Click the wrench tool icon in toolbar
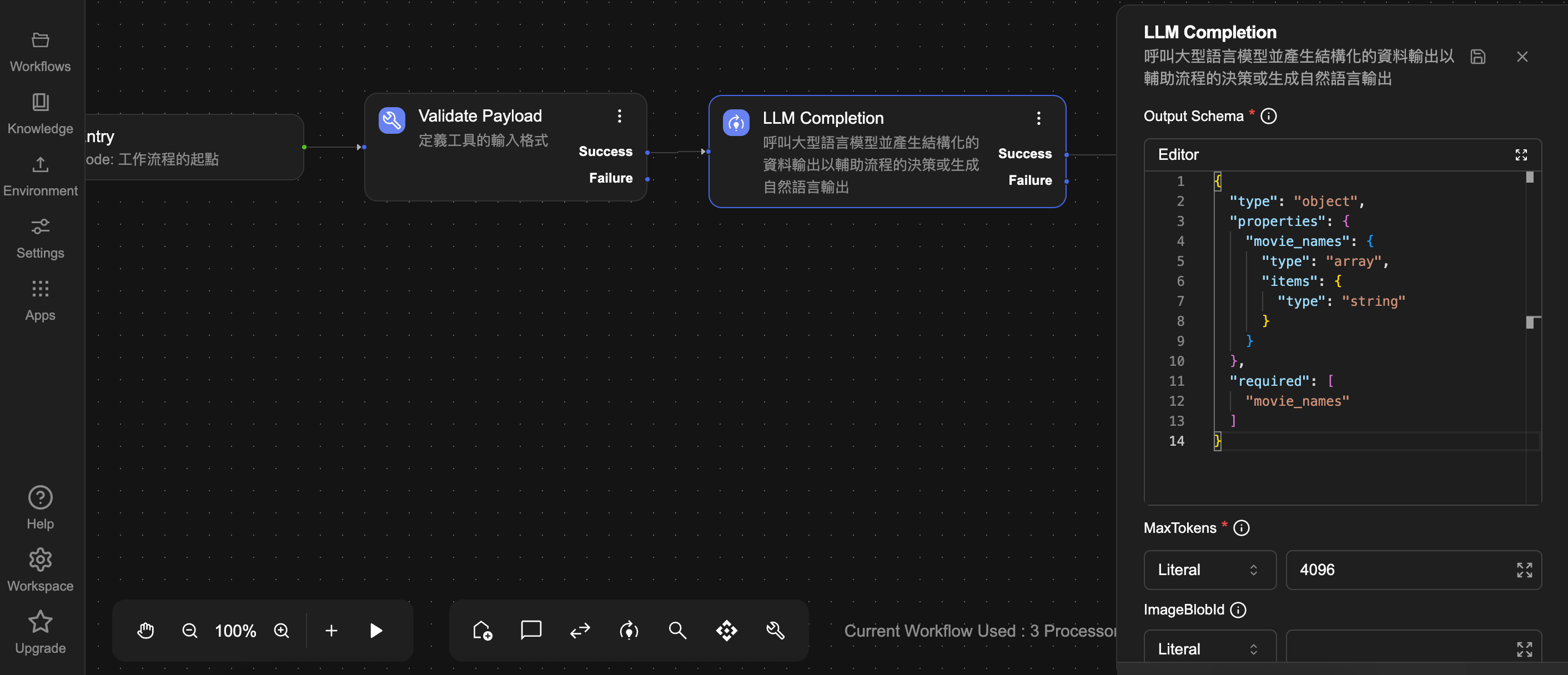The image size is (1568, 675). (776, 631)
